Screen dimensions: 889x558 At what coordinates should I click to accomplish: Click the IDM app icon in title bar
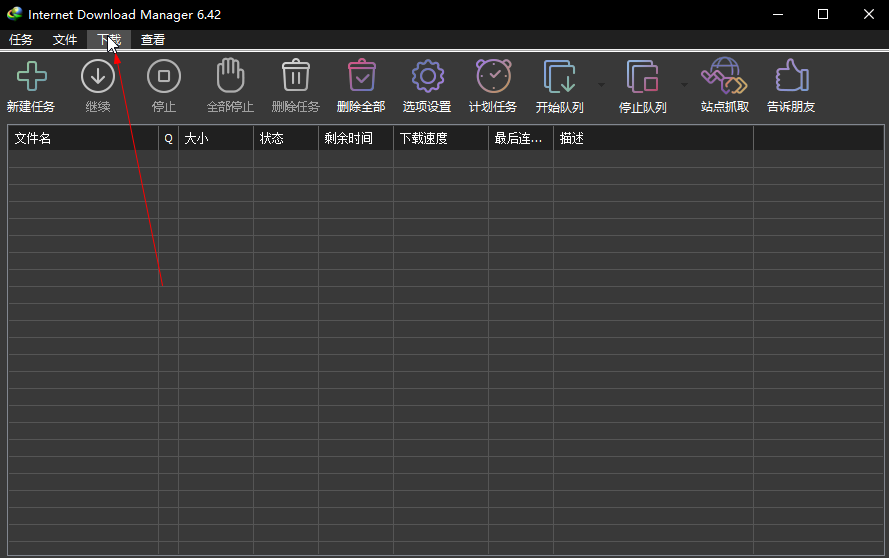(x=15, y=14)
